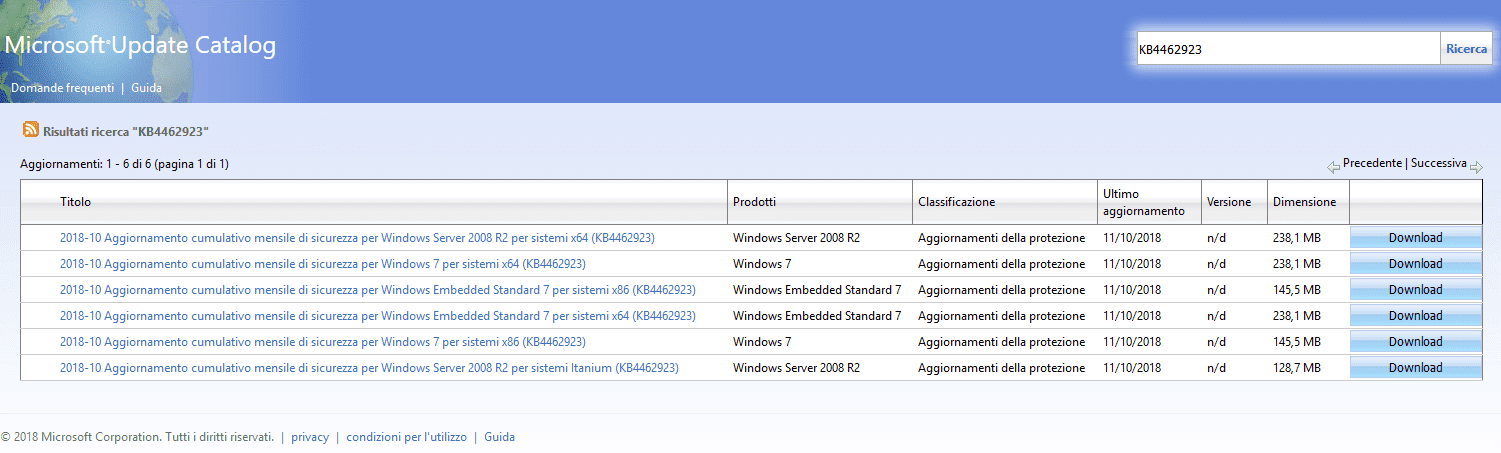Image resolution: width=1501 pixels, height=453 pixels.
Task: Download the Windows Server 2008 R2 Itanium update
Action: (x=1415, y=368)
